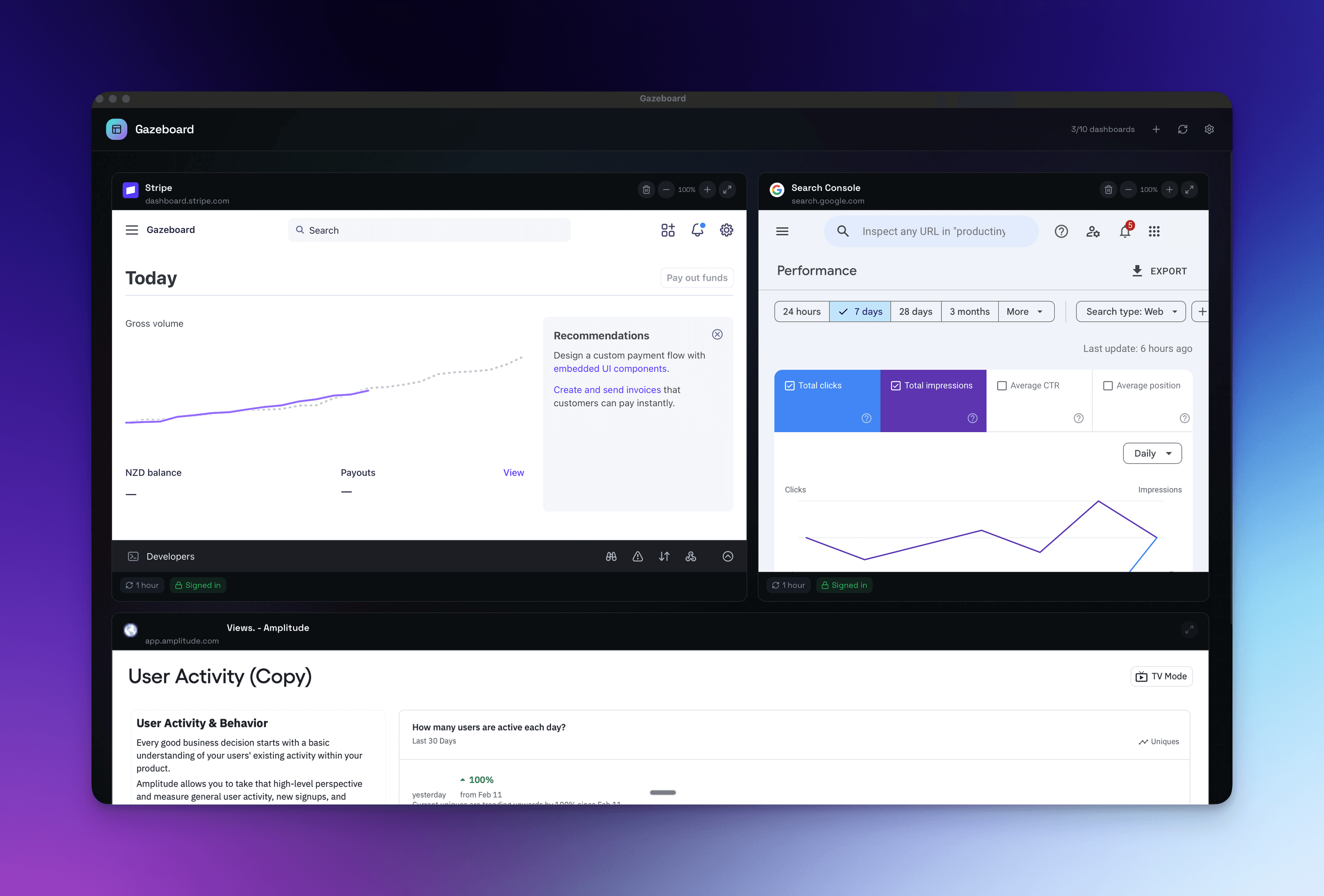
Task: Open the Stripe notifications bell
Action: coord(697,230)
